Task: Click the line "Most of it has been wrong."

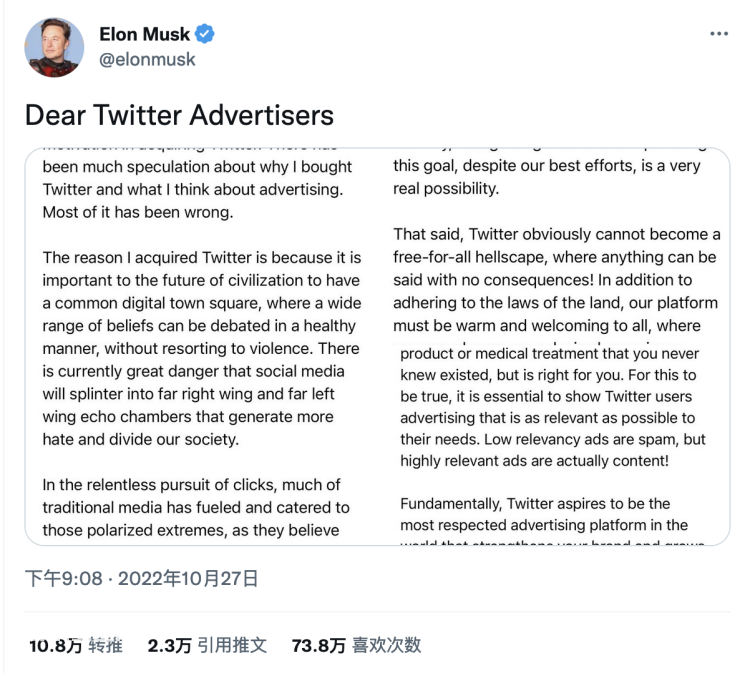Action: point(138,212)
